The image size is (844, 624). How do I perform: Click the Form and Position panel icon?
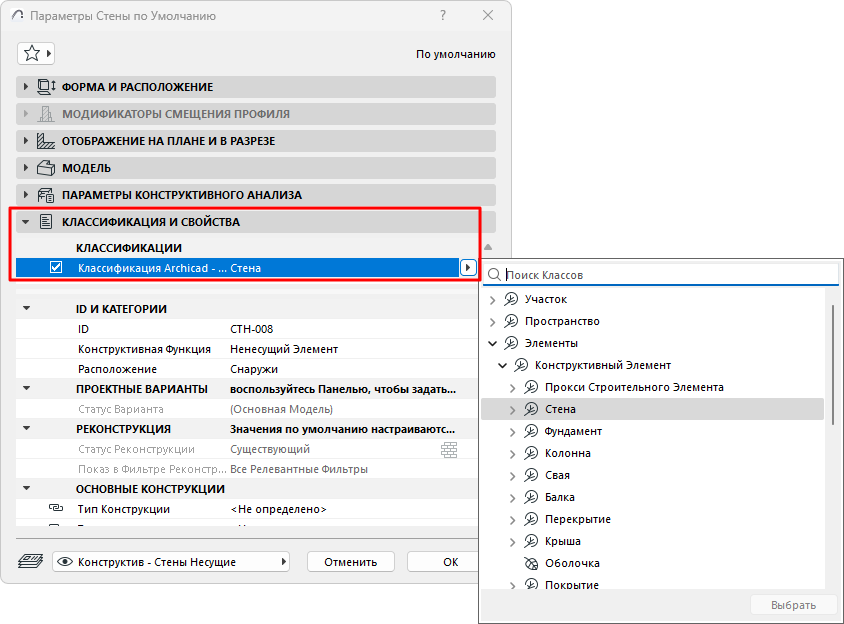(x=46, y=87)
